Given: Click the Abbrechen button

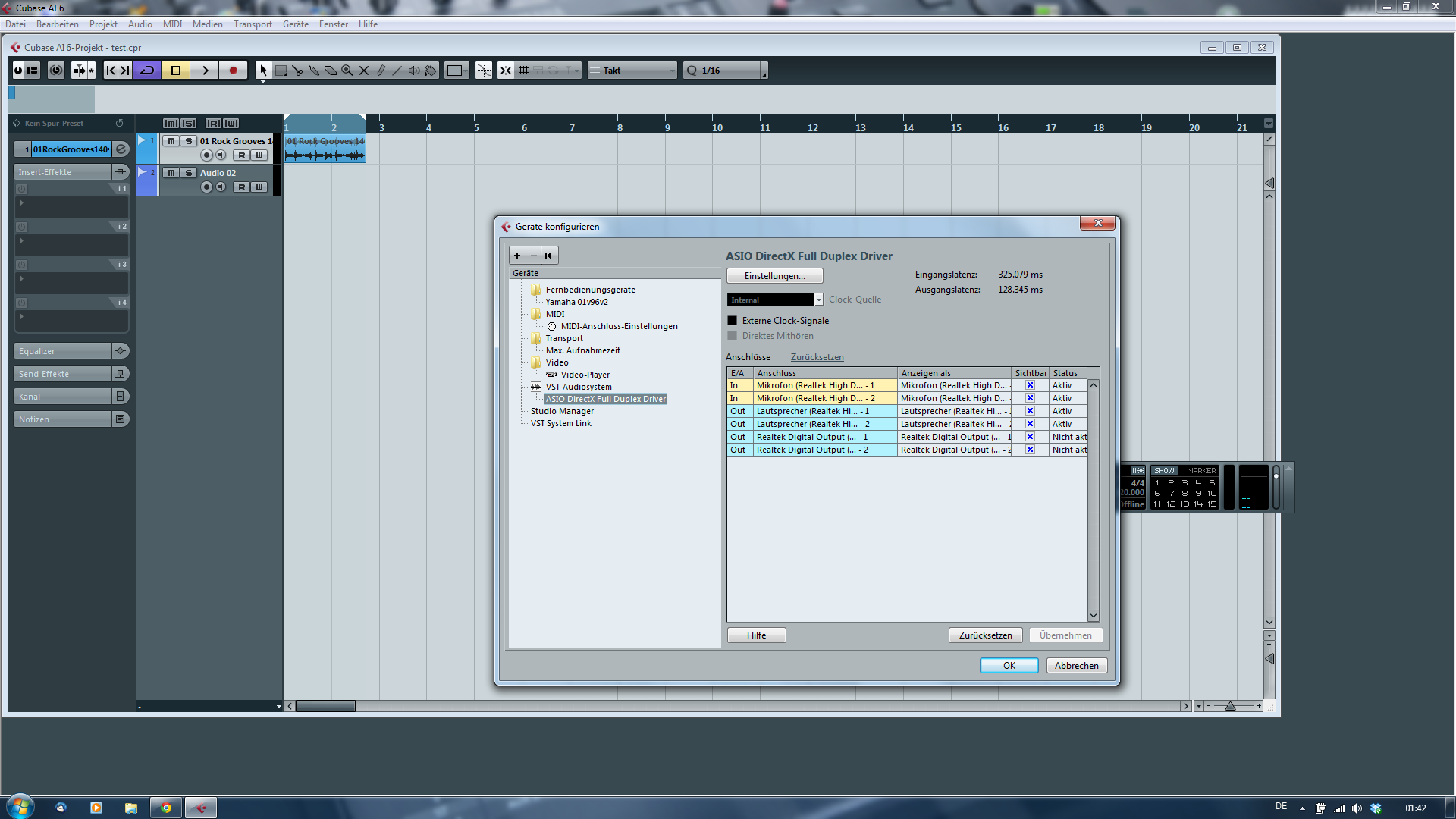Looking at the screenshot, I should coord(1077,666).
